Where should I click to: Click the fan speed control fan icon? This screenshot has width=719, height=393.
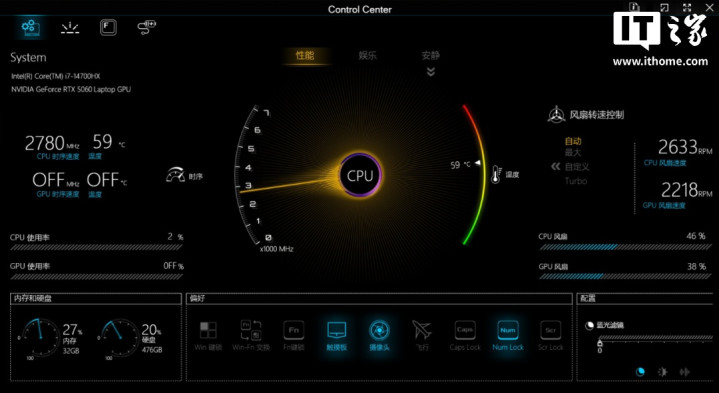pos(556,115)
